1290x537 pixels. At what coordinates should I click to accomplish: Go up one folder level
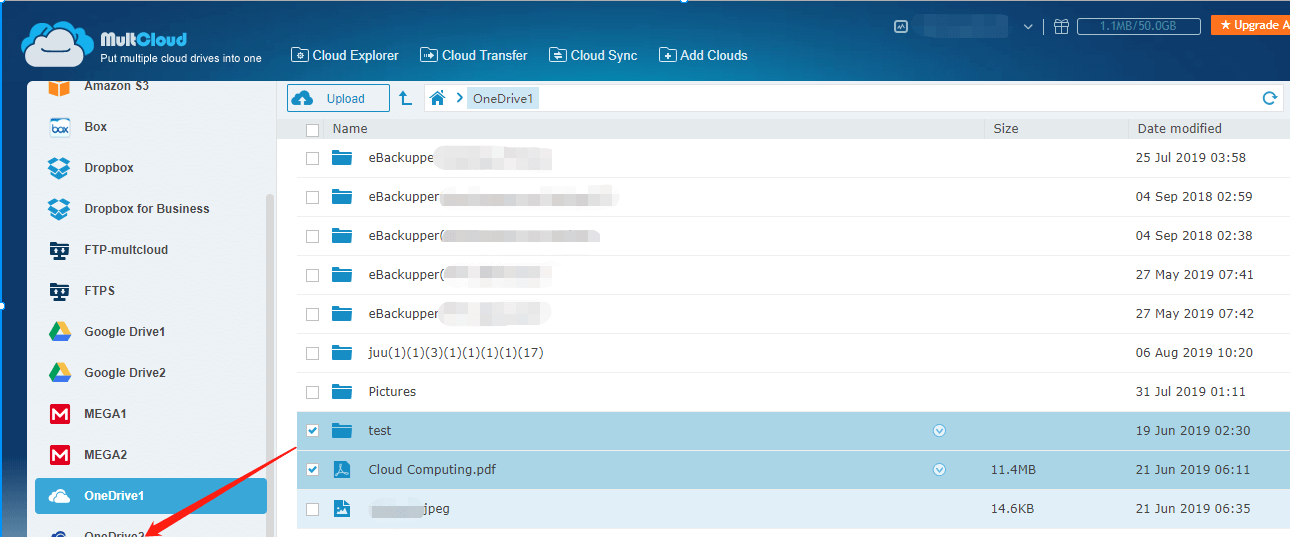pyautogui.click(x=405, y=98)
